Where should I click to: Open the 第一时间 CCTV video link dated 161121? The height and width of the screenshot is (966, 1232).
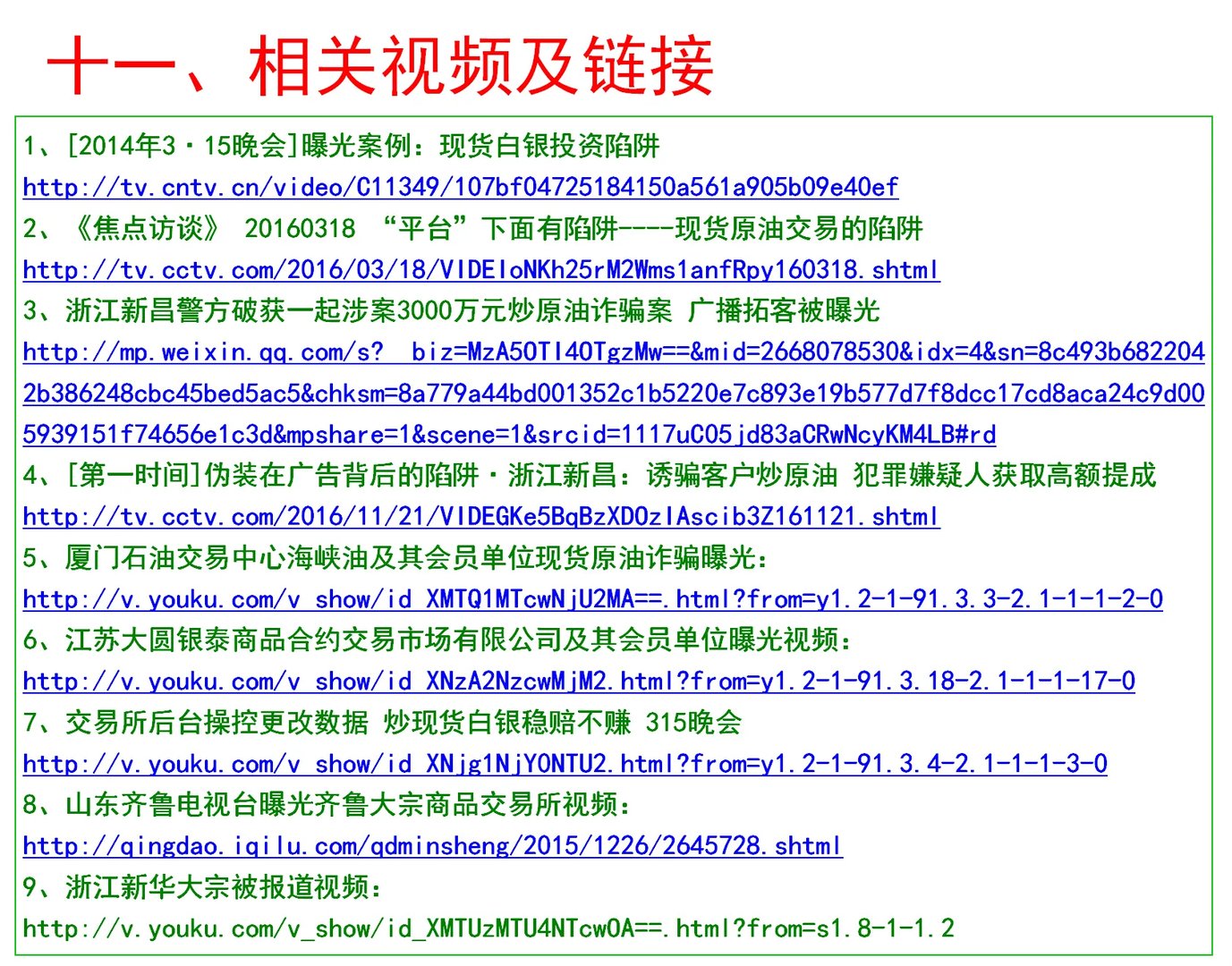tap(480, 517)
